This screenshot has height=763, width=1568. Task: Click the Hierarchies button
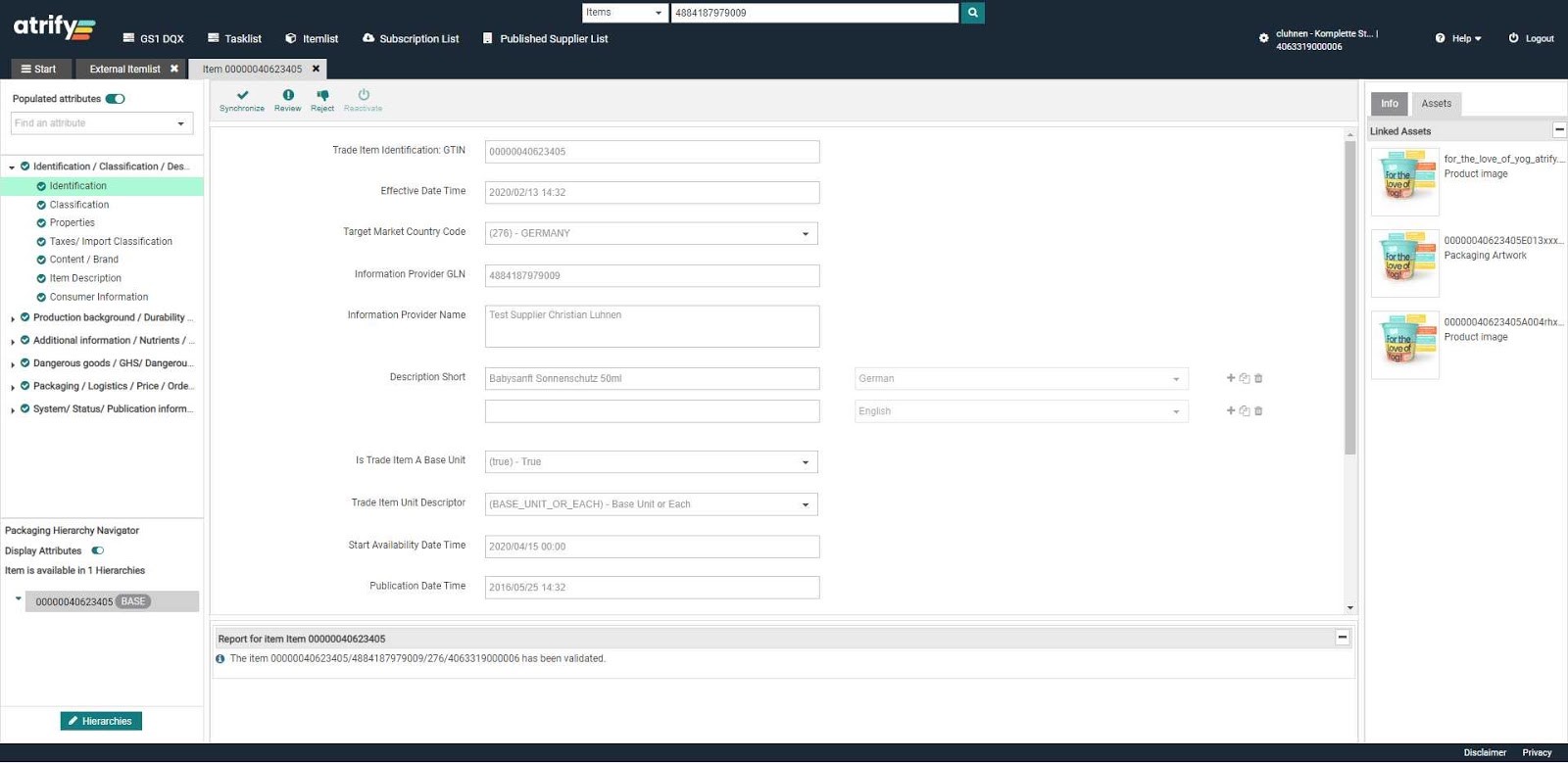coord(101,721)
